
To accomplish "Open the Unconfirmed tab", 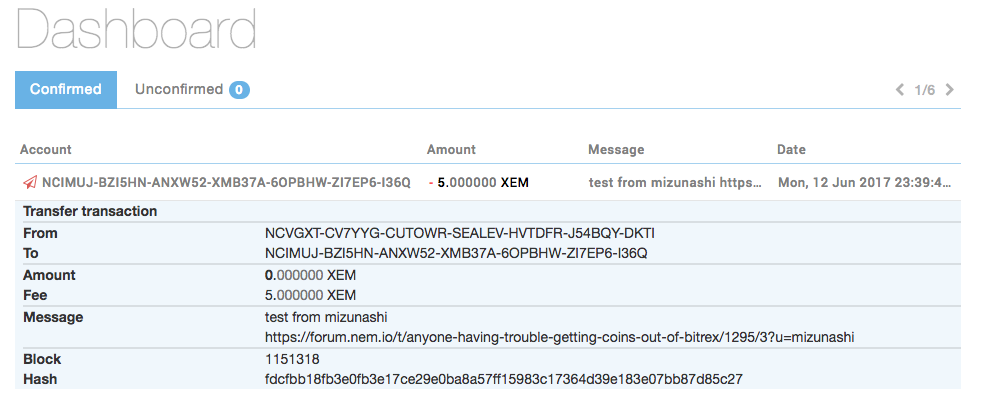I will point(192,89).
